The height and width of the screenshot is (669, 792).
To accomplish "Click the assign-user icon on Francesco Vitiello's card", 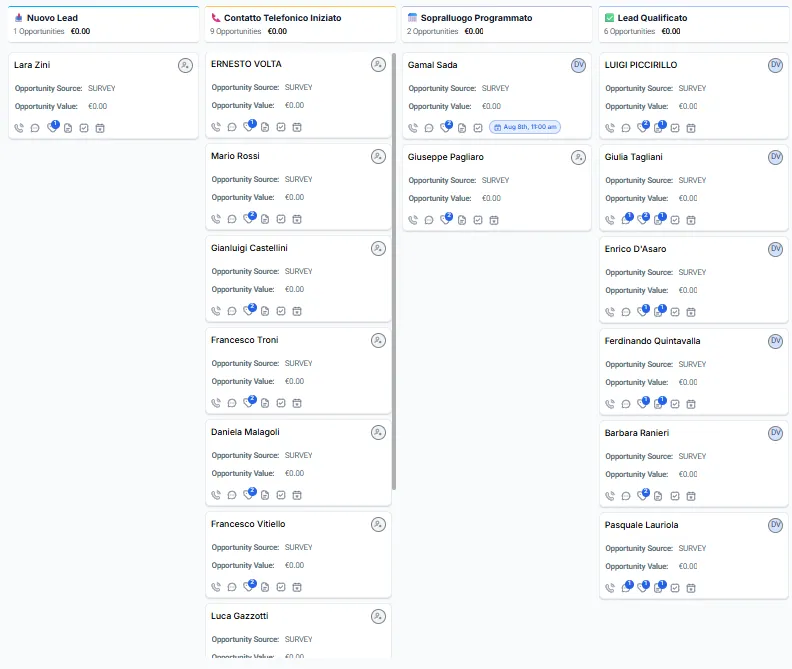I will [x=378, y=524].
